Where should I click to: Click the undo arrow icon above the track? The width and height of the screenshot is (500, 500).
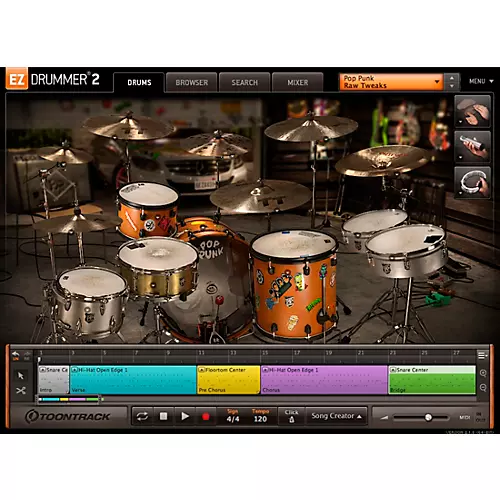click(x=15, y=356)
